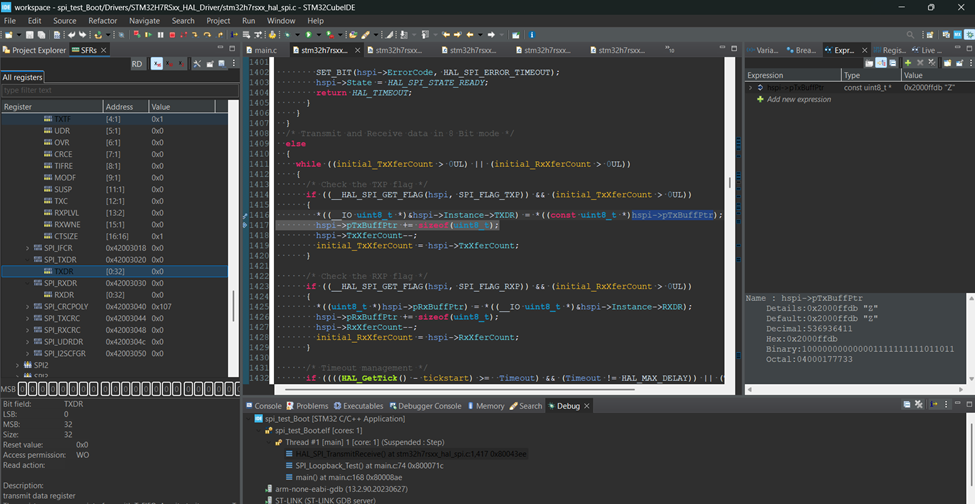The height and width of the screenshot is (504, 975).
Task: Expand the hspi->pTxBuffPtr expression
Action: pyautogui.click(x=750, y=88)
